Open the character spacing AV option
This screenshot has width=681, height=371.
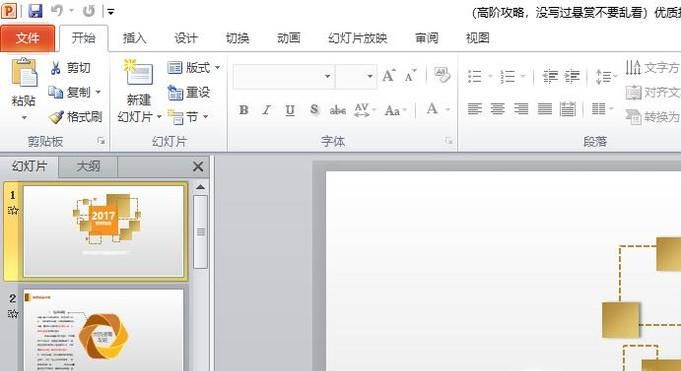pos(364,110)
